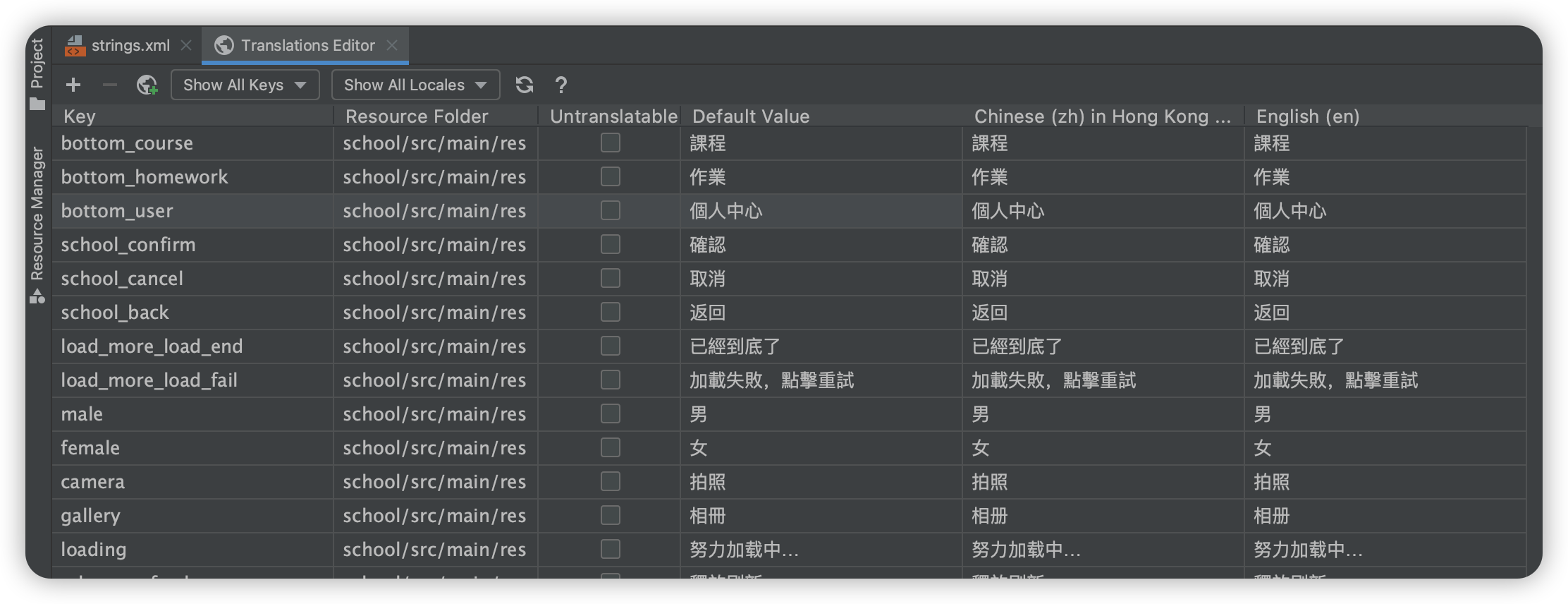This screenshot has height=604, width=1568.
Task: Select the load_more_load_fail key cell
Action: point(192,380)
